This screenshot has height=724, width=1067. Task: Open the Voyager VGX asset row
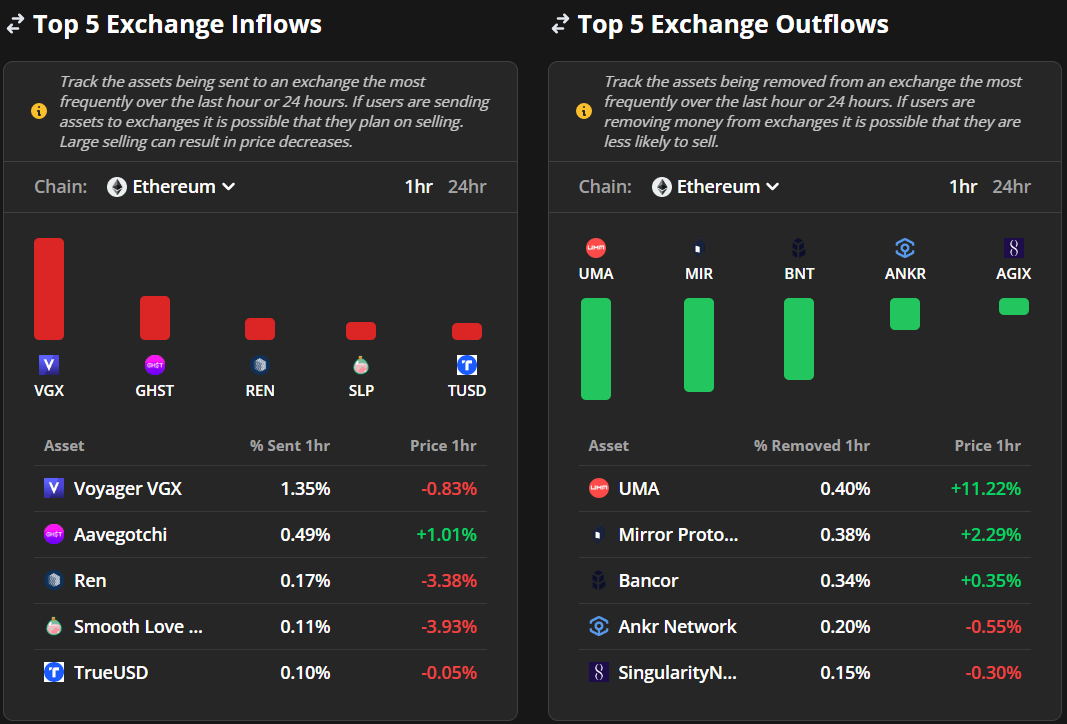(260, 489)
